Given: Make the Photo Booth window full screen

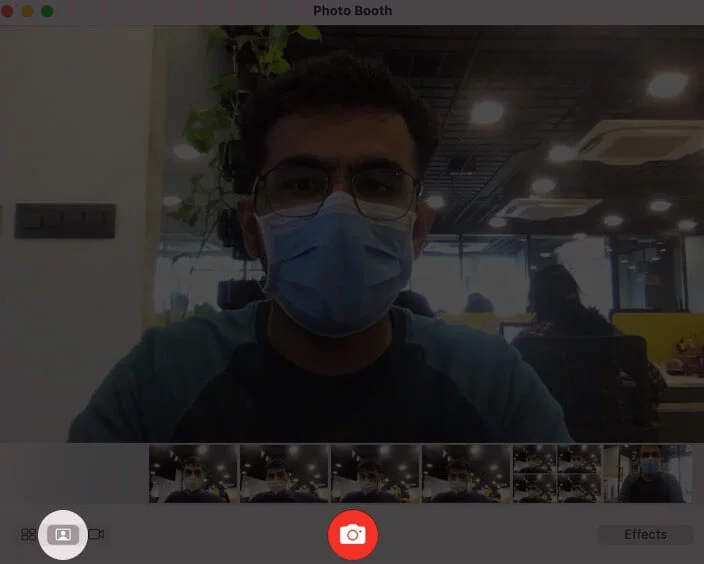Looking at the screenshot, I should 47,11.
